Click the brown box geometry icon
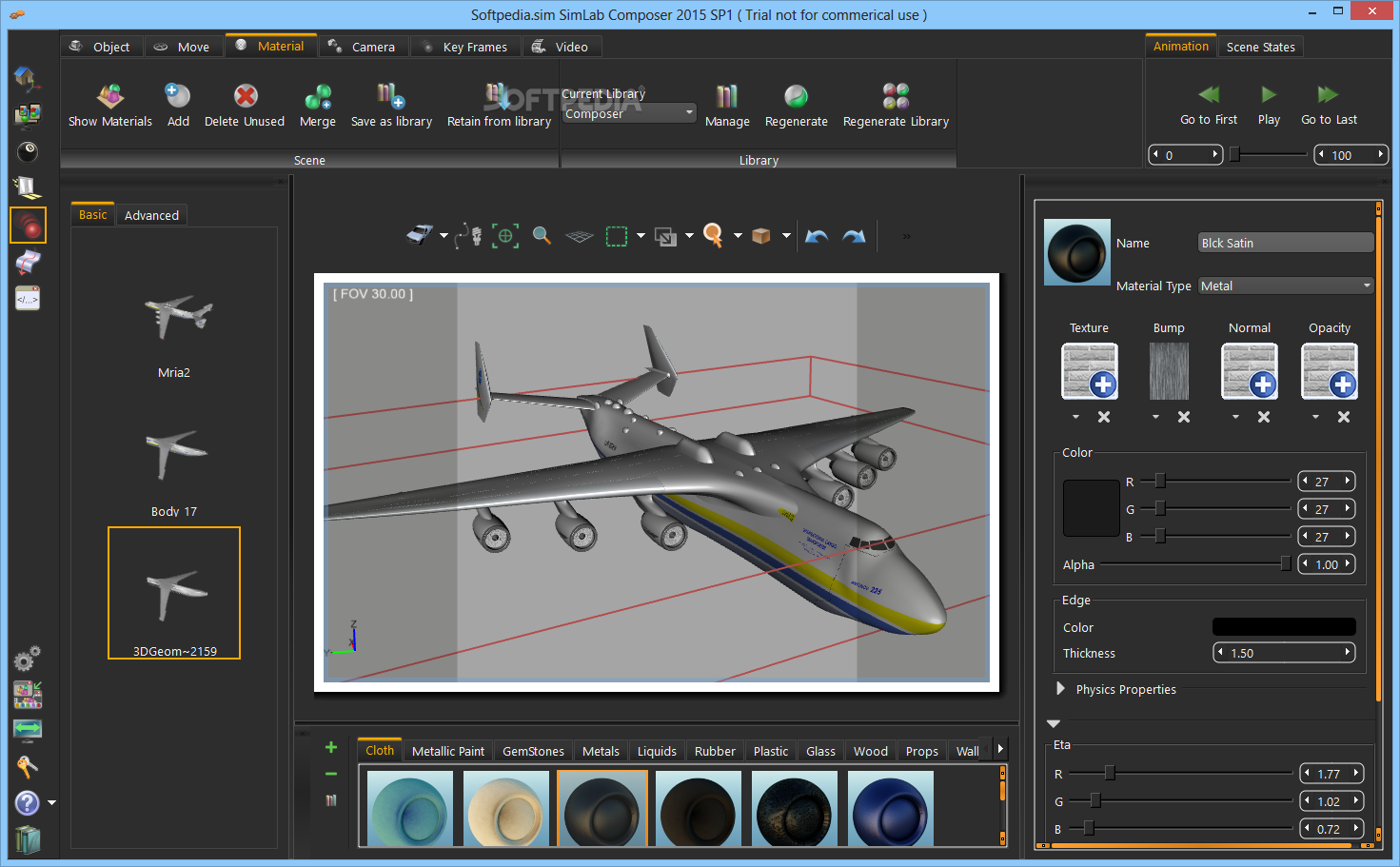The width and height of the screenshot is (1400, 867). coord(760,235)
